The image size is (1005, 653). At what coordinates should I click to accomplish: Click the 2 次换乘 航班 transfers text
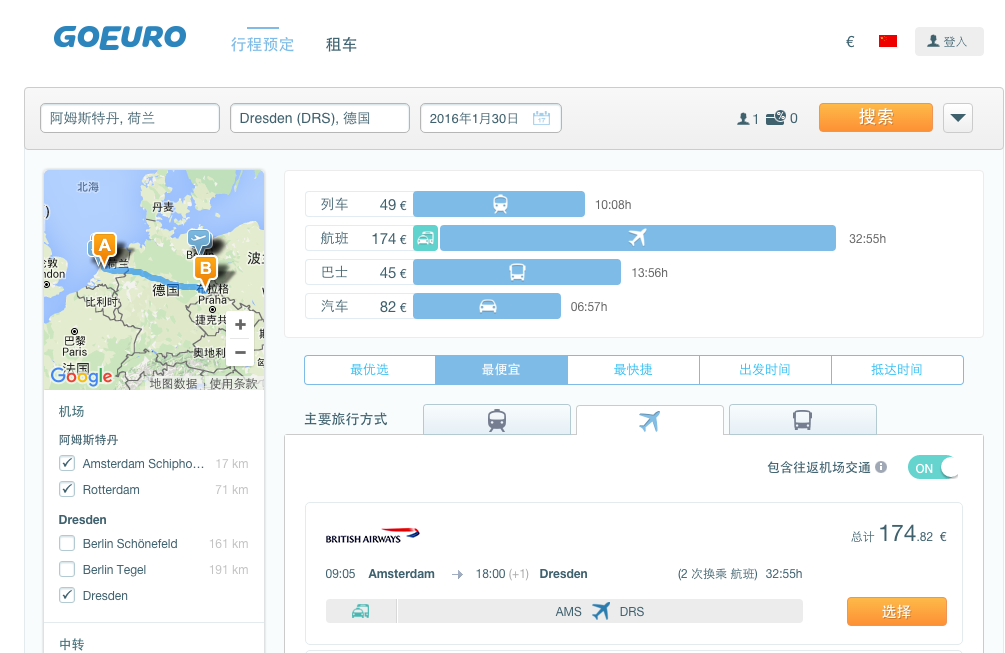tap(718, 574)
